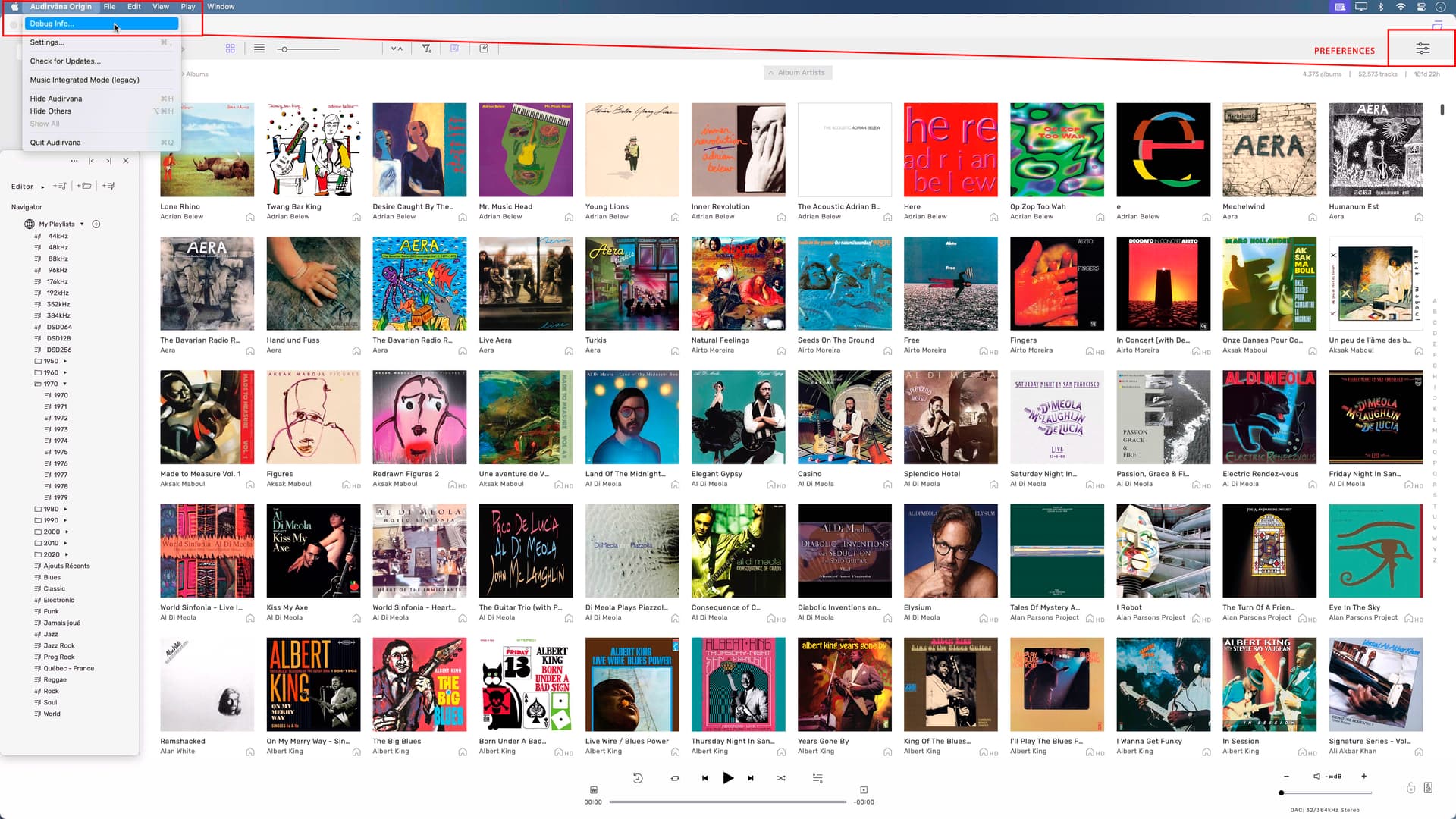Choose Hide Audirvana menu entry
This screenshot has height=819, width=1456.
[x=102, y=99]
